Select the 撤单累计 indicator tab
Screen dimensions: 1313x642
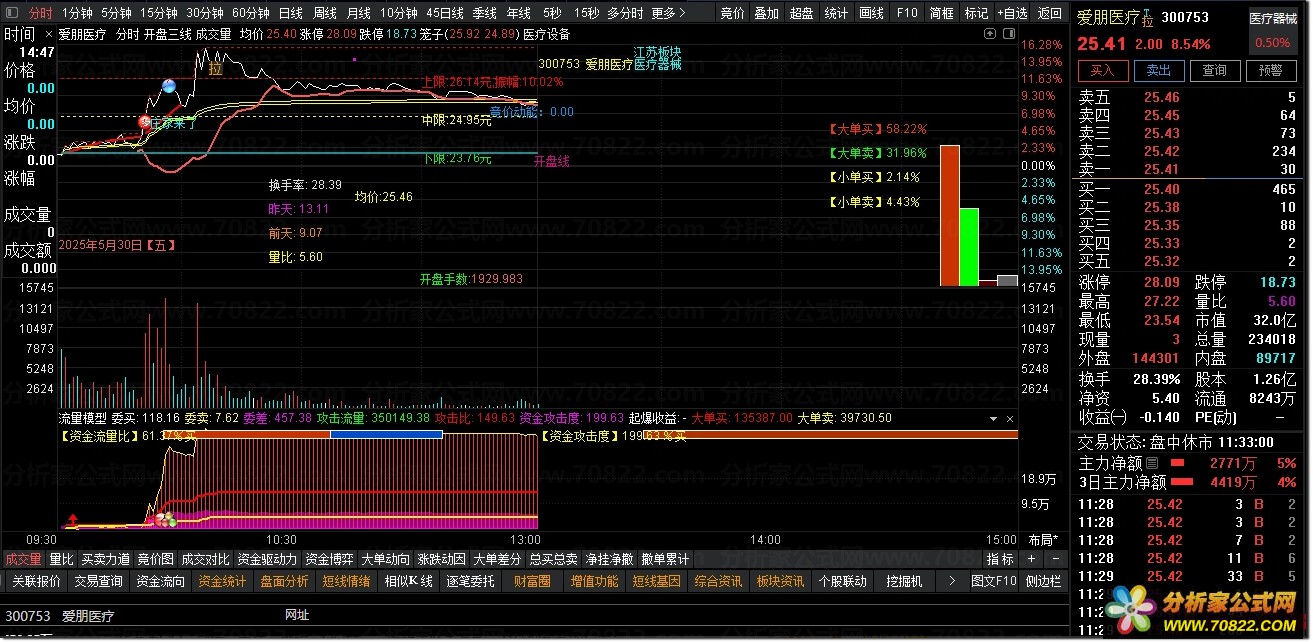point(665,559)
